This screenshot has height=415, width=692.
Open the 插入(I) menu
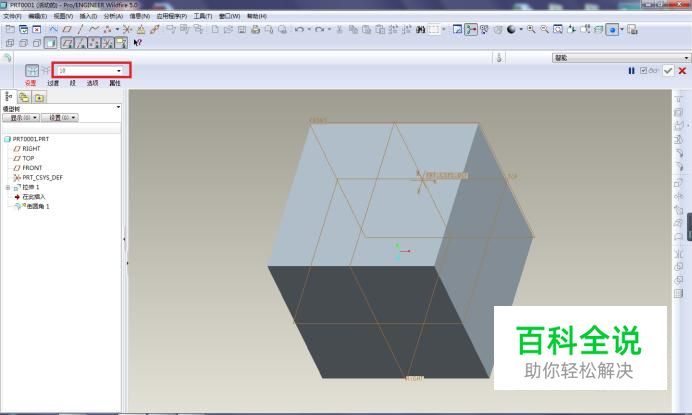[88, 16]
